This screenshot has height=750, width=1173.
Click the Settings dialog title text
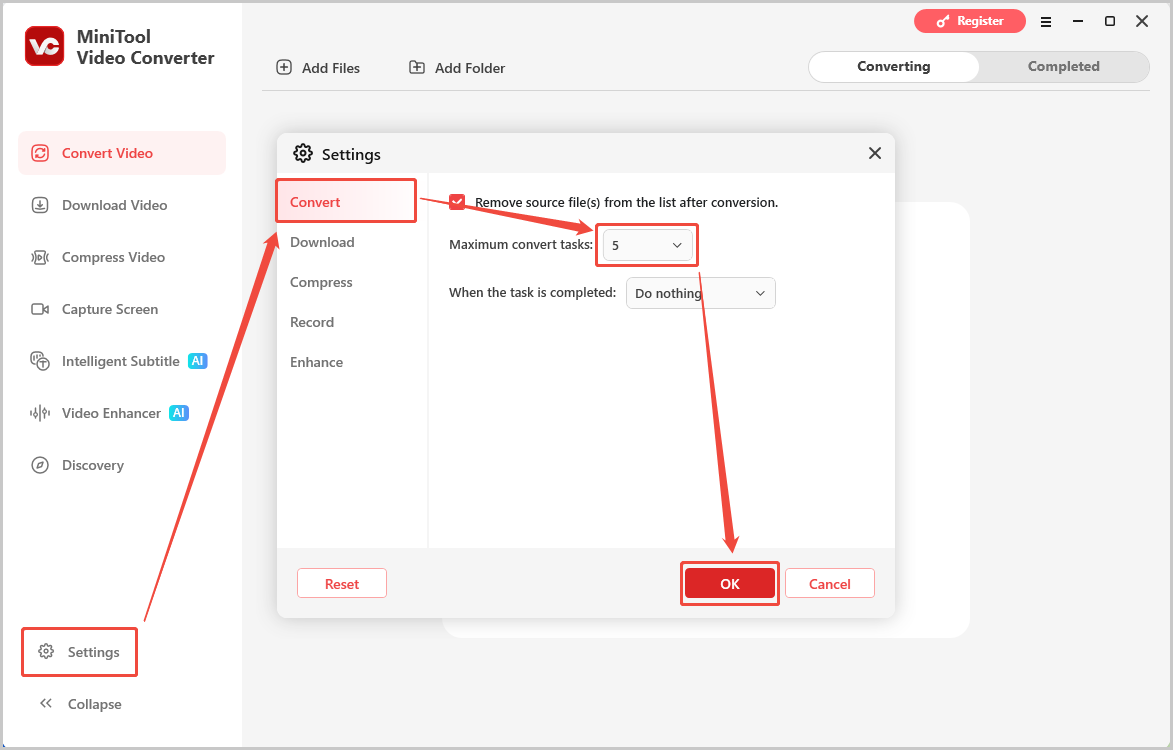pos(351,154)
